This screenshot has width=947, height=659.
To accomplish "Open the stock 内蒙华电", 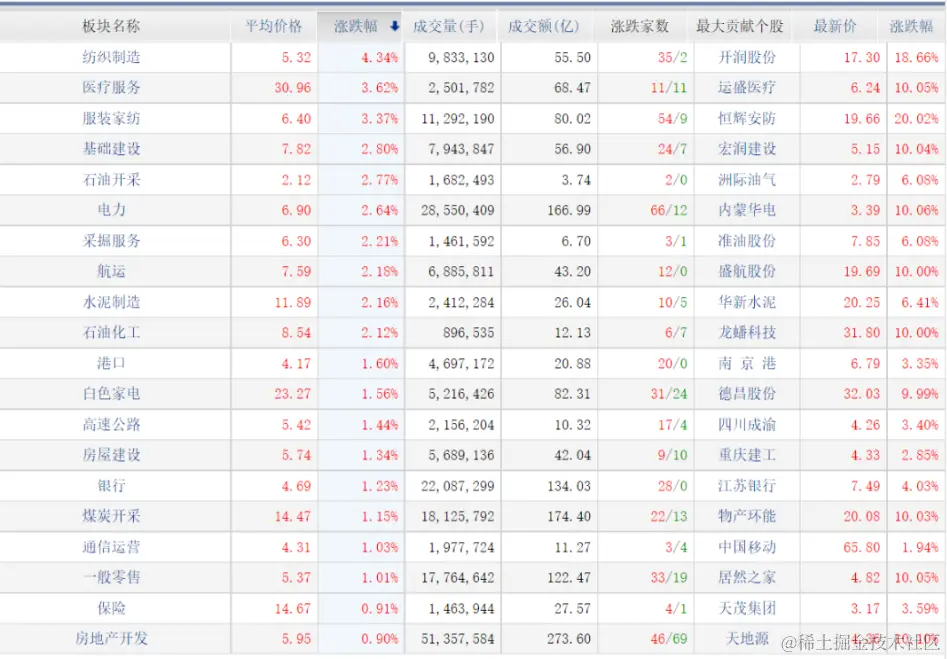I will coord(746,210).
